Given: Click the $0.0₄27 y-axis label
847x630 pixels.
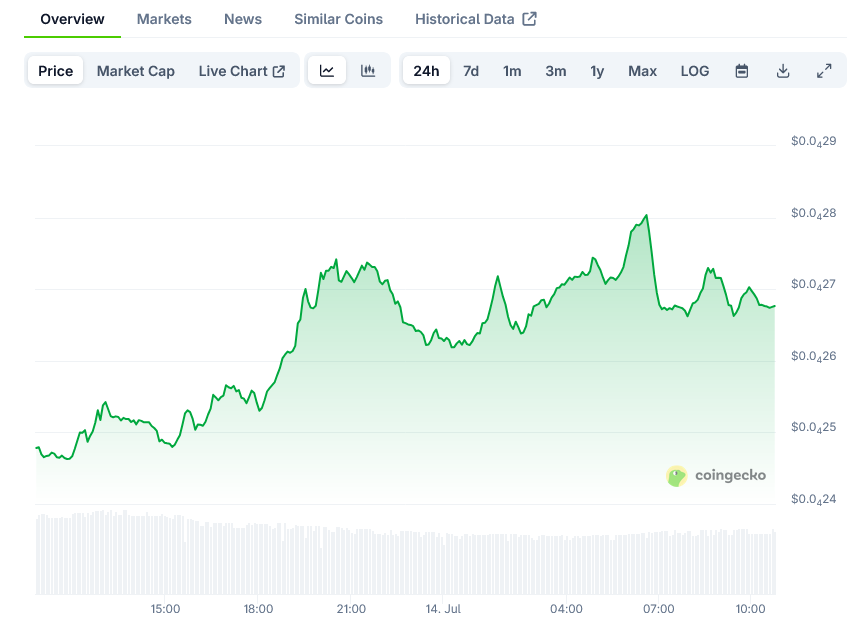Looking at the screenshot, I should click(814, 284).
